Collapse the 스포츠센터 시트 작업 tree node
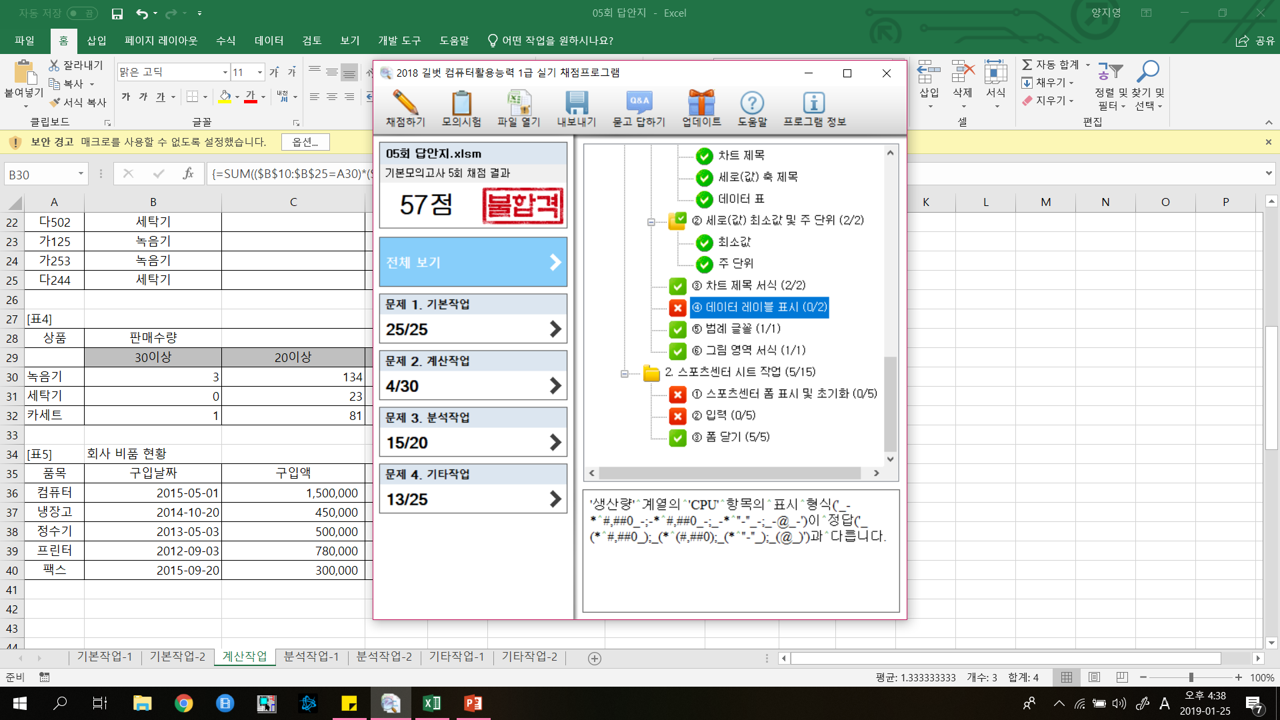This screenshot has width=1280, height=720. pyautogui.click(x=624, y=373)
